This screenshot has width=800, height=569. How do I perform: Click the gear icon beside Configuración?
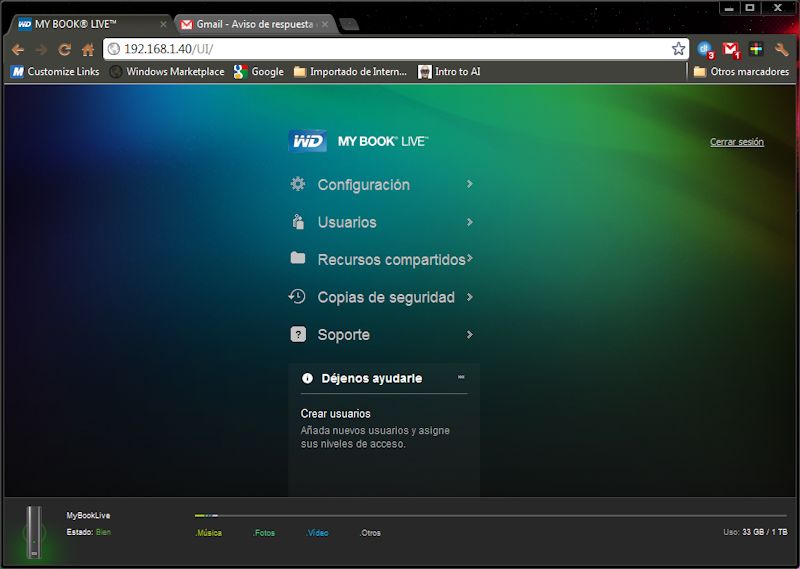pyautogui.click(x=298, y=184)
